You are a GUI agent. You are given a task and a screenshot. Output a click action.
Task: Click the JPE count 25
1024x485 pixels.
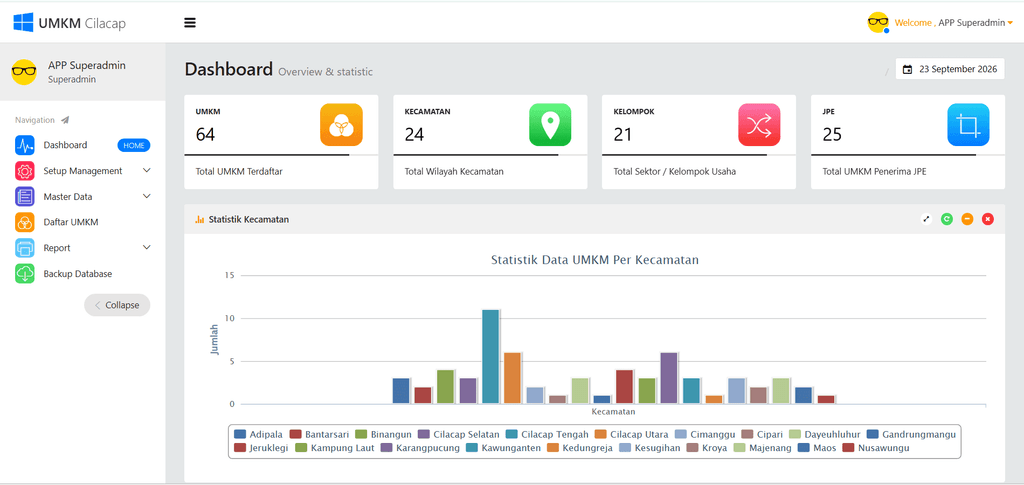pos(832,135)
